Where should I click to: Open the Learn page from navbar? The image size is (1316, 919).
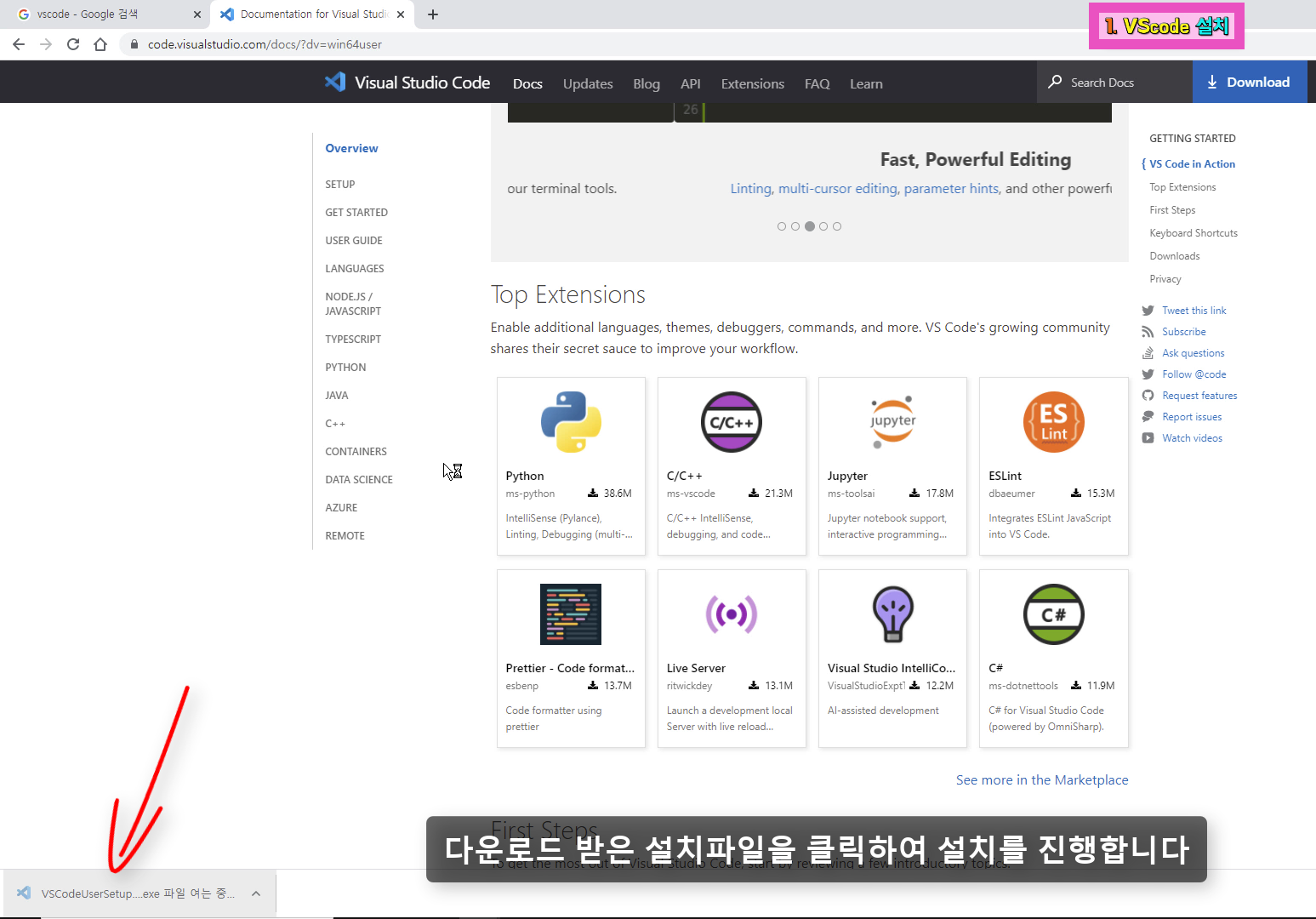(x=866, y=83)
